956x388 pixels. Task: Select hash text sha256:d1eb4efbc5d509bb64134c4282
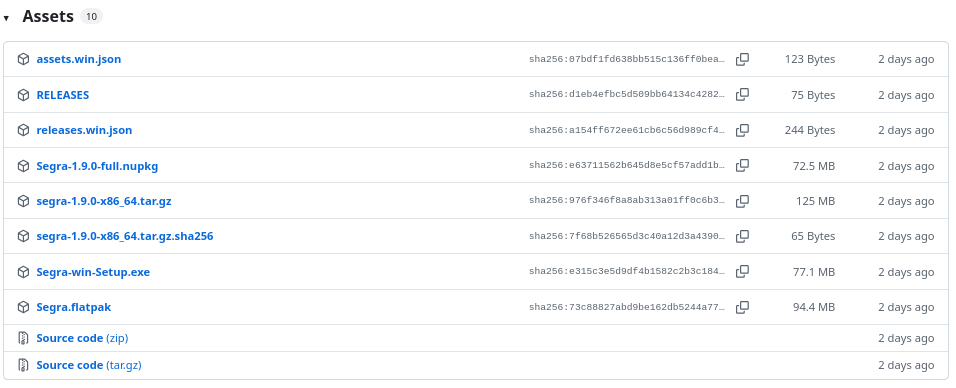coord(627,95)
